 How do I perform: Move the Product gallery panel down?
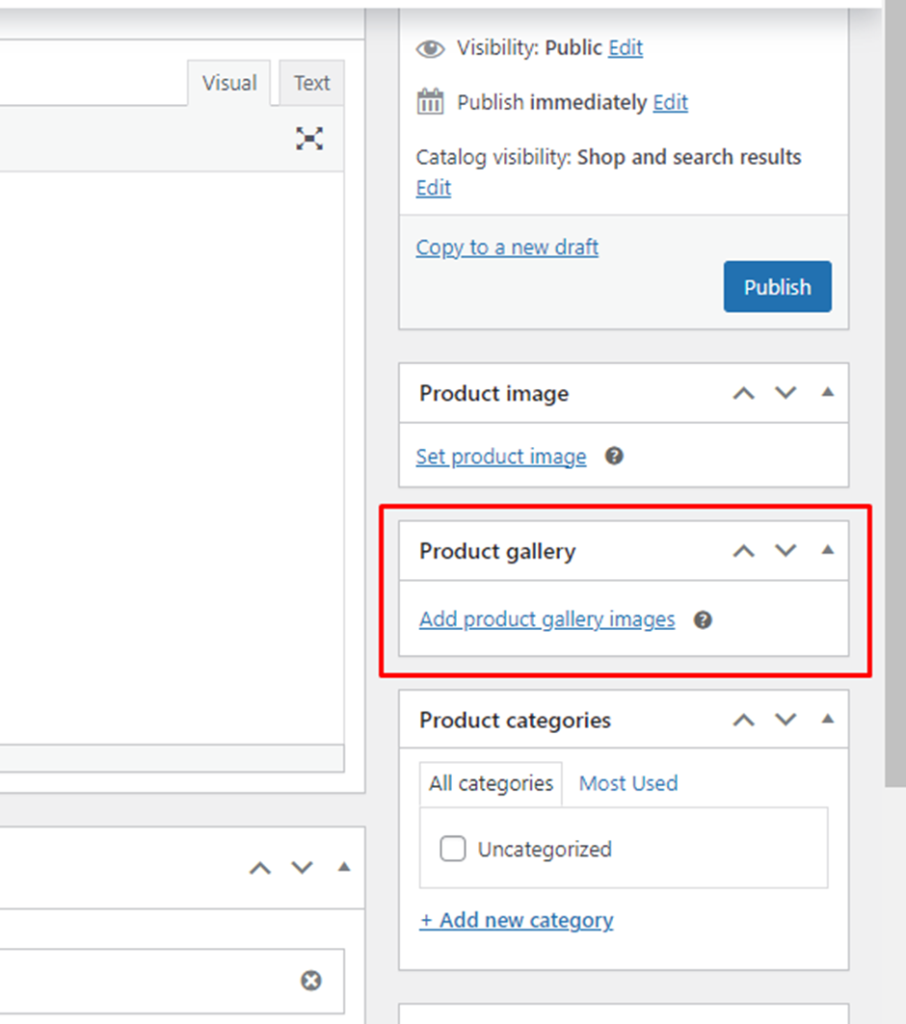785,550
